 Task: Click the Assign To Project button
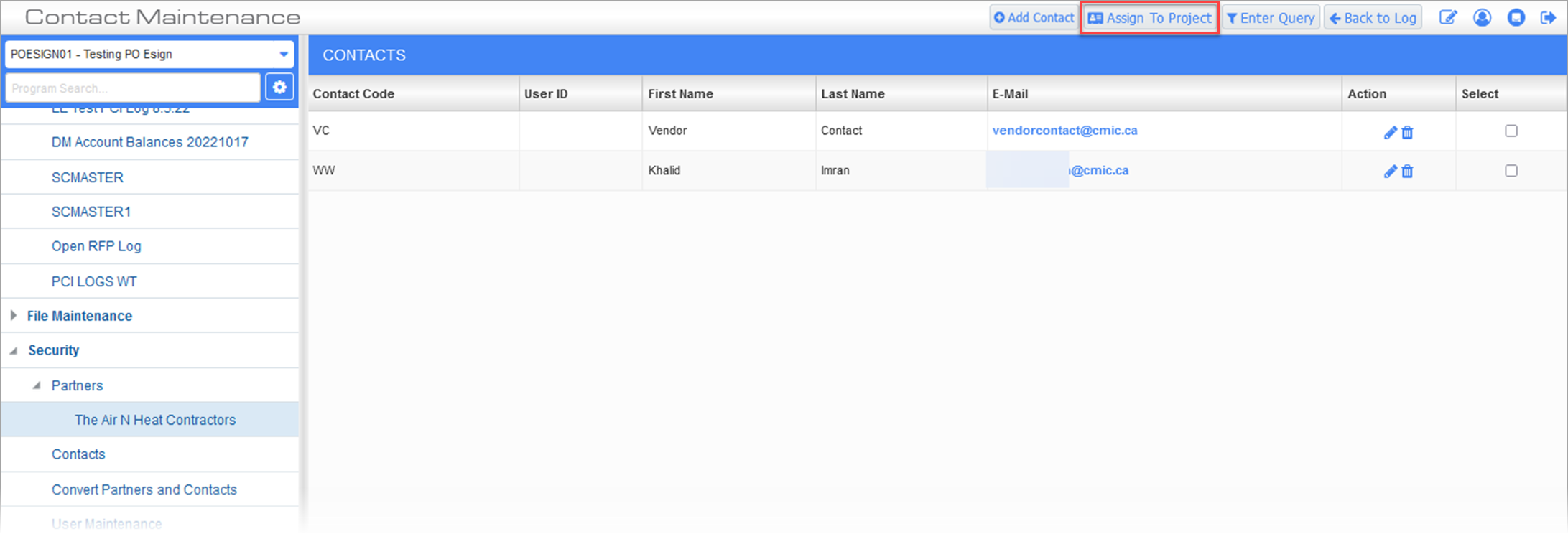point(1149,18)
